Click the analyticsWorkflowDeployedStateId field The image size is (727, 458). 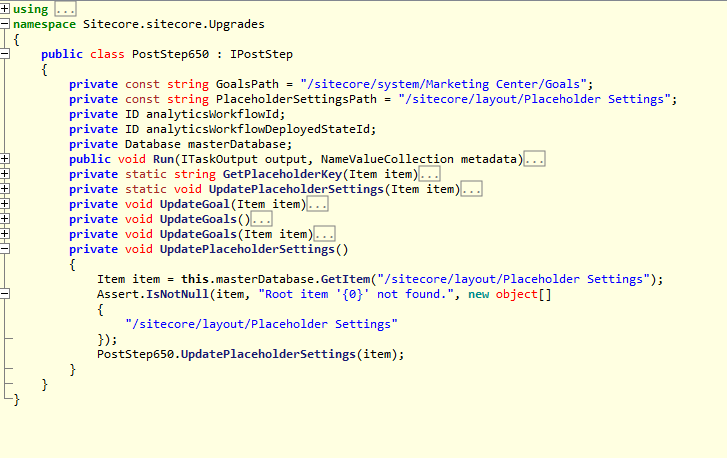click(x=258, y=129)
